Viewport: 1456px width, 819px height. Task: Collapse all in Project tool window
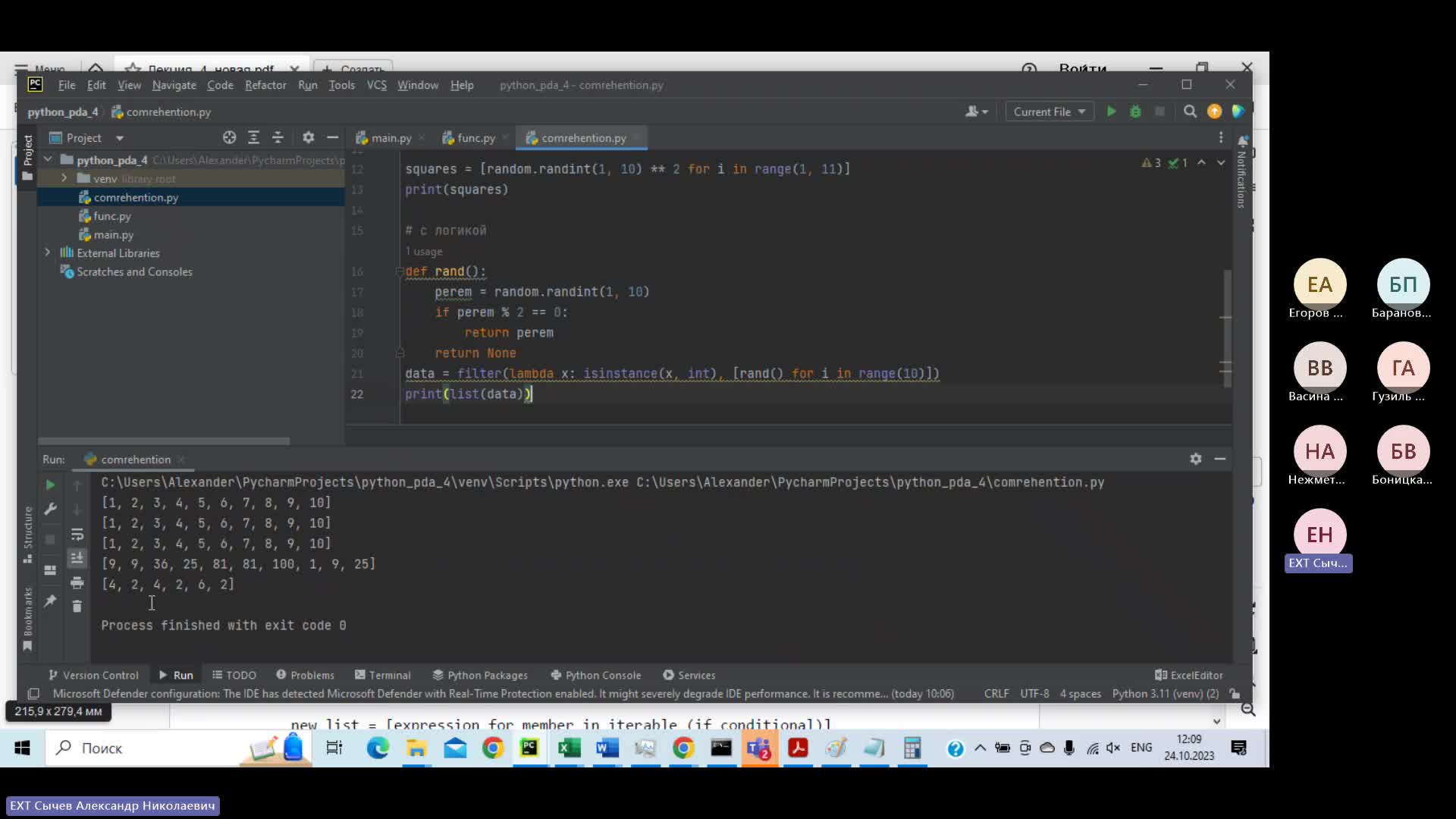coord(278,137)
